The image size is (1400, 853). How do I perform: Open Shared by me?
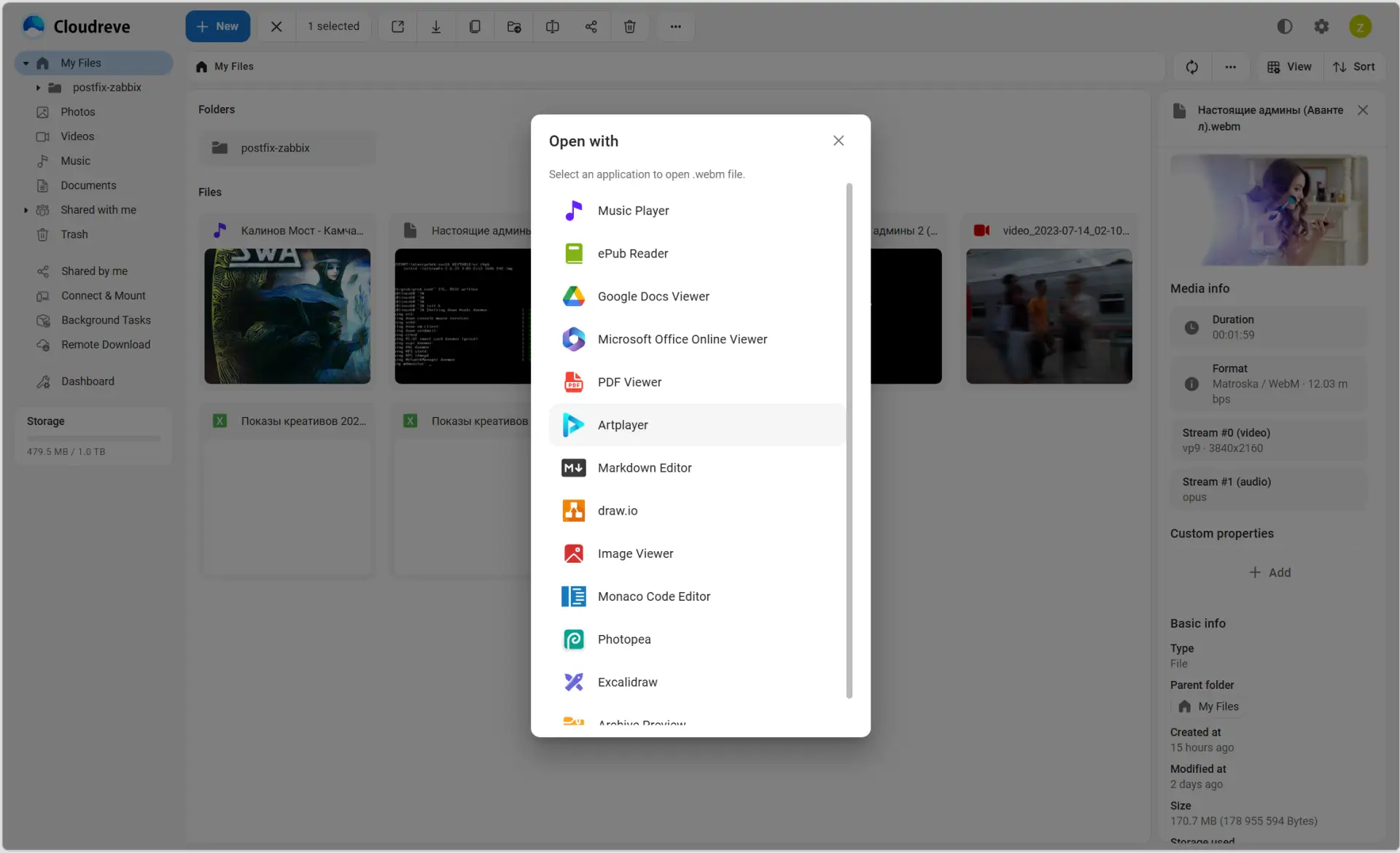coord(94,271)
